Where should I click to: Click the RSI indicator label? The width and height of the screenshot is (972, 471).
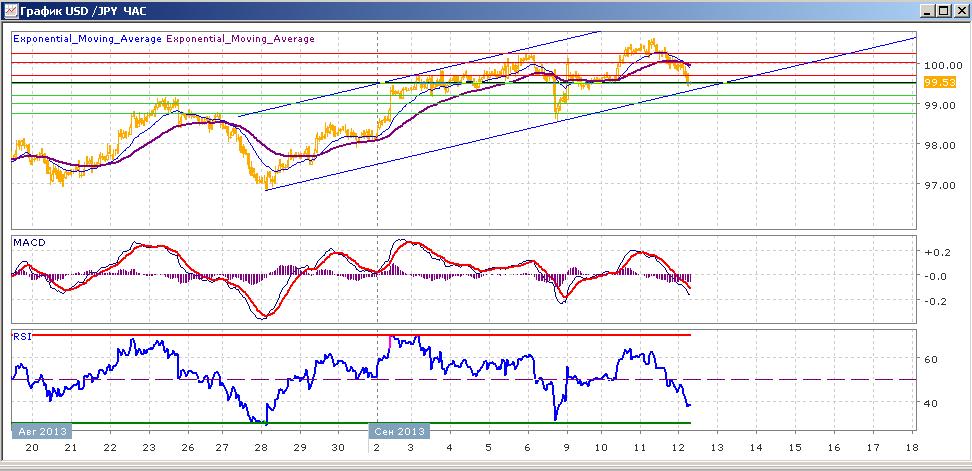[x=22, y=335]
